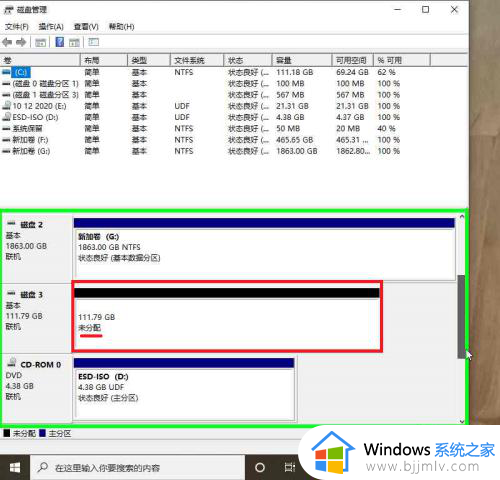This screenshot has width=500, height=480.
Task: Open the 操作(A) menu
Action: (51, 27)
